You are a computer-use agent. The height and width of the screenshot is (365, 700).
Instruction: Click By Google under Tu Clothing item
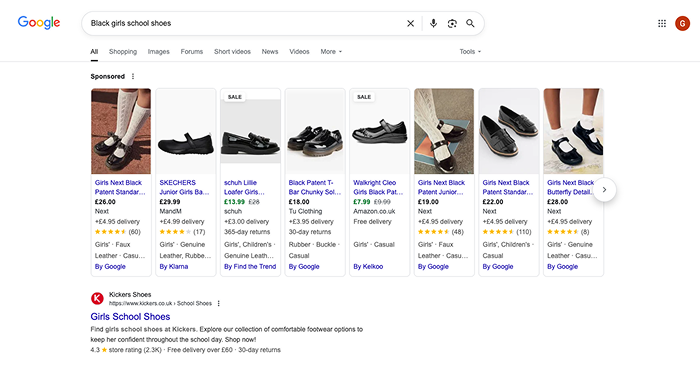point(304,266)
